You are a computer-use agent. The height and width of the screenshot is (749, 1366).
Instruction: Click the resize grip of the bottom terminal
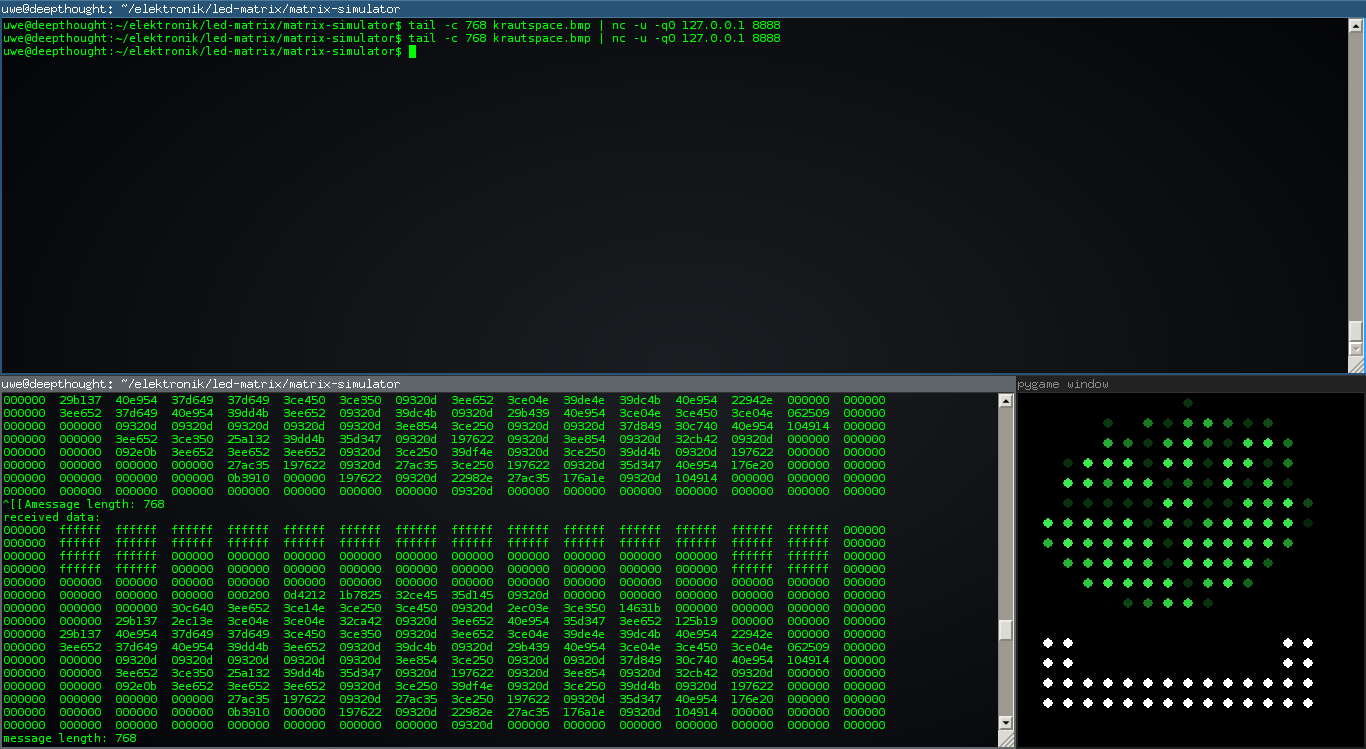tap(1006, 738)
